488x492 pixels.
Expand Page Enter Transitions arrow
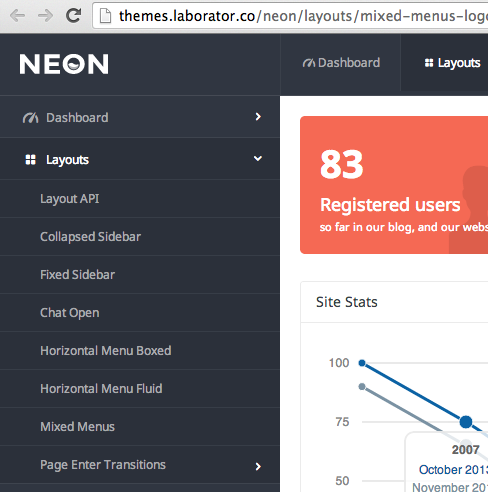click(x=258, y=466)
